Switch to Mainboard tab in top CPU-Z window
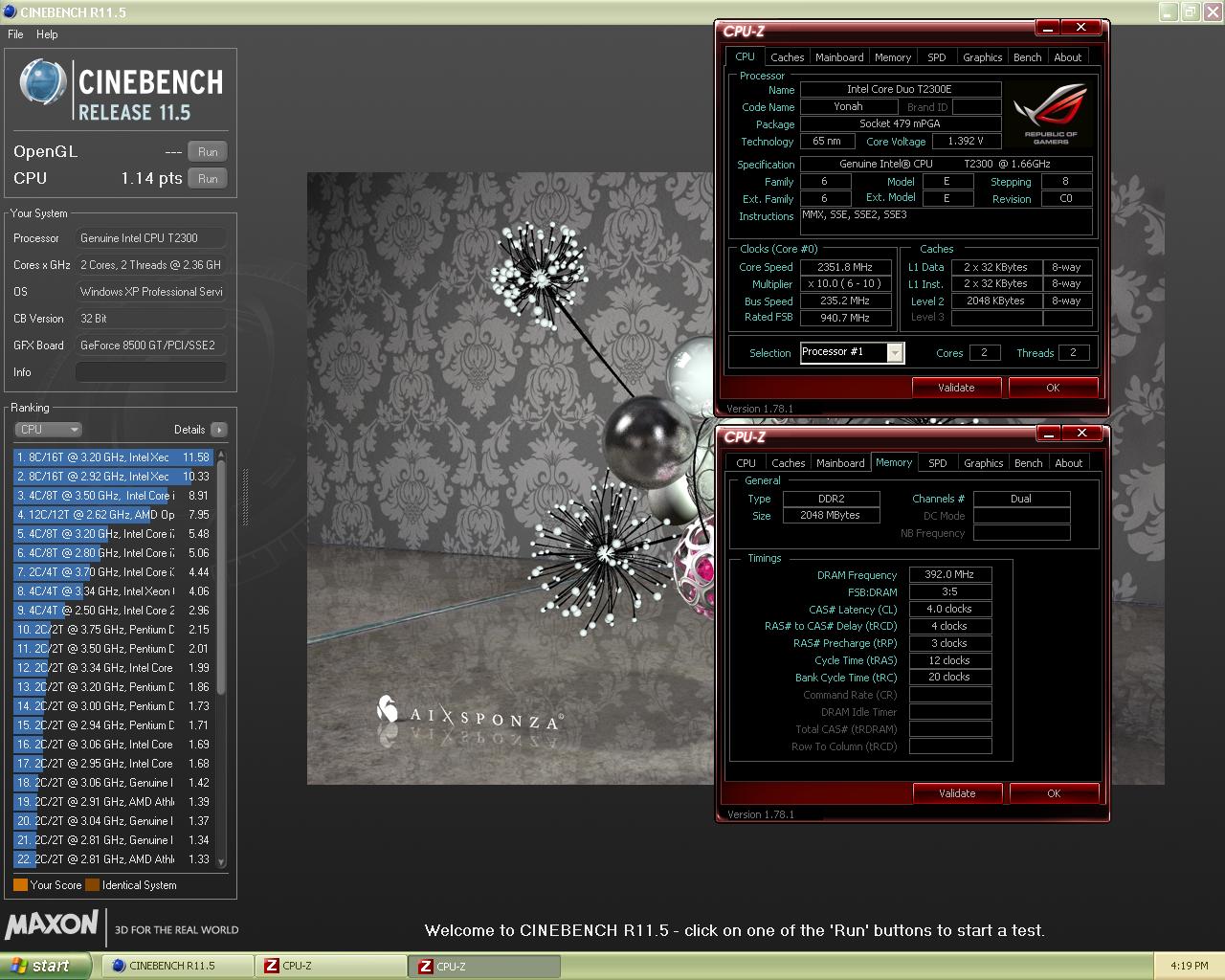The image size is (1225, 980). 839,57
